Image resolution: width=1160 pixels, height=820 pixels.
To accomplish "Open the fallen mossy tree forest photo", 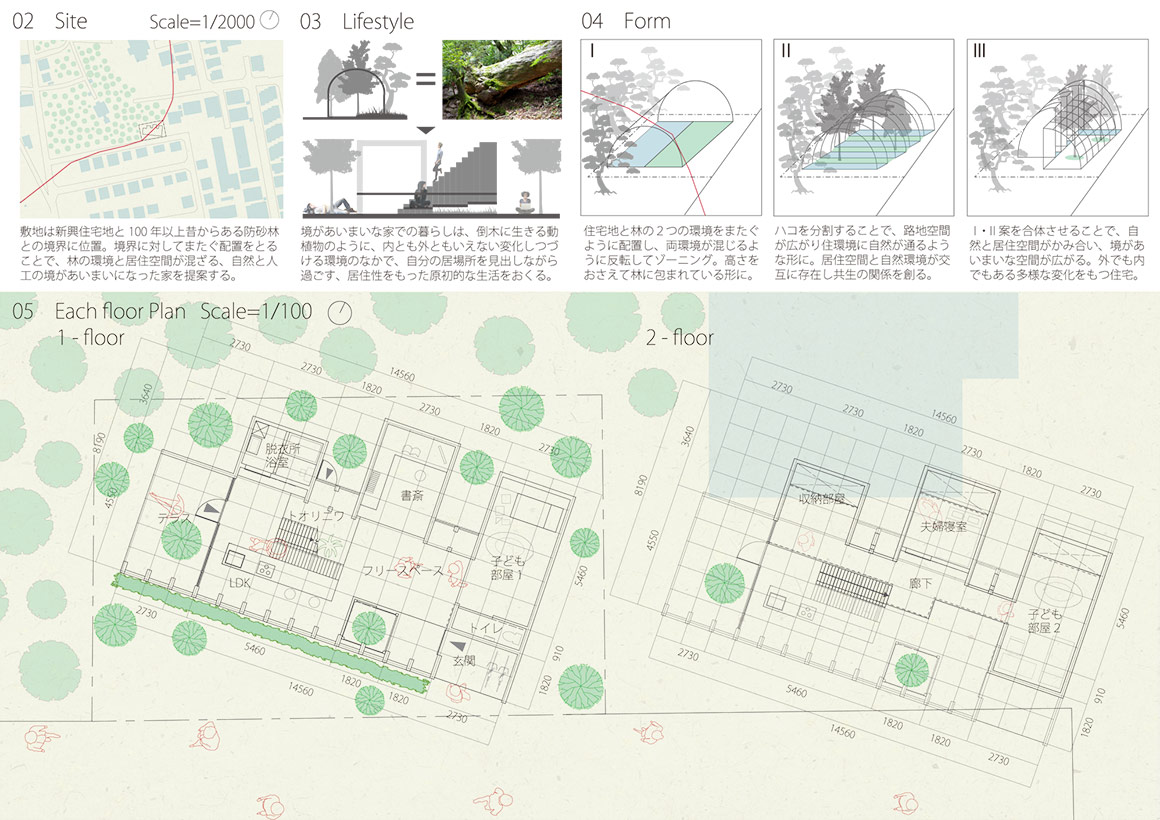I will pos(502,80).
